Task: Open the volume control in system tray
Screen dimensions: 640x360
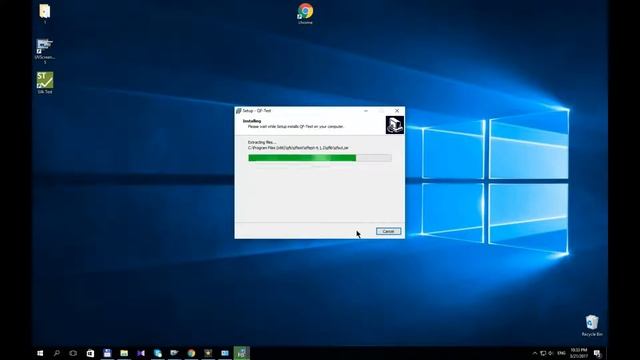Action: coord(551,353)
